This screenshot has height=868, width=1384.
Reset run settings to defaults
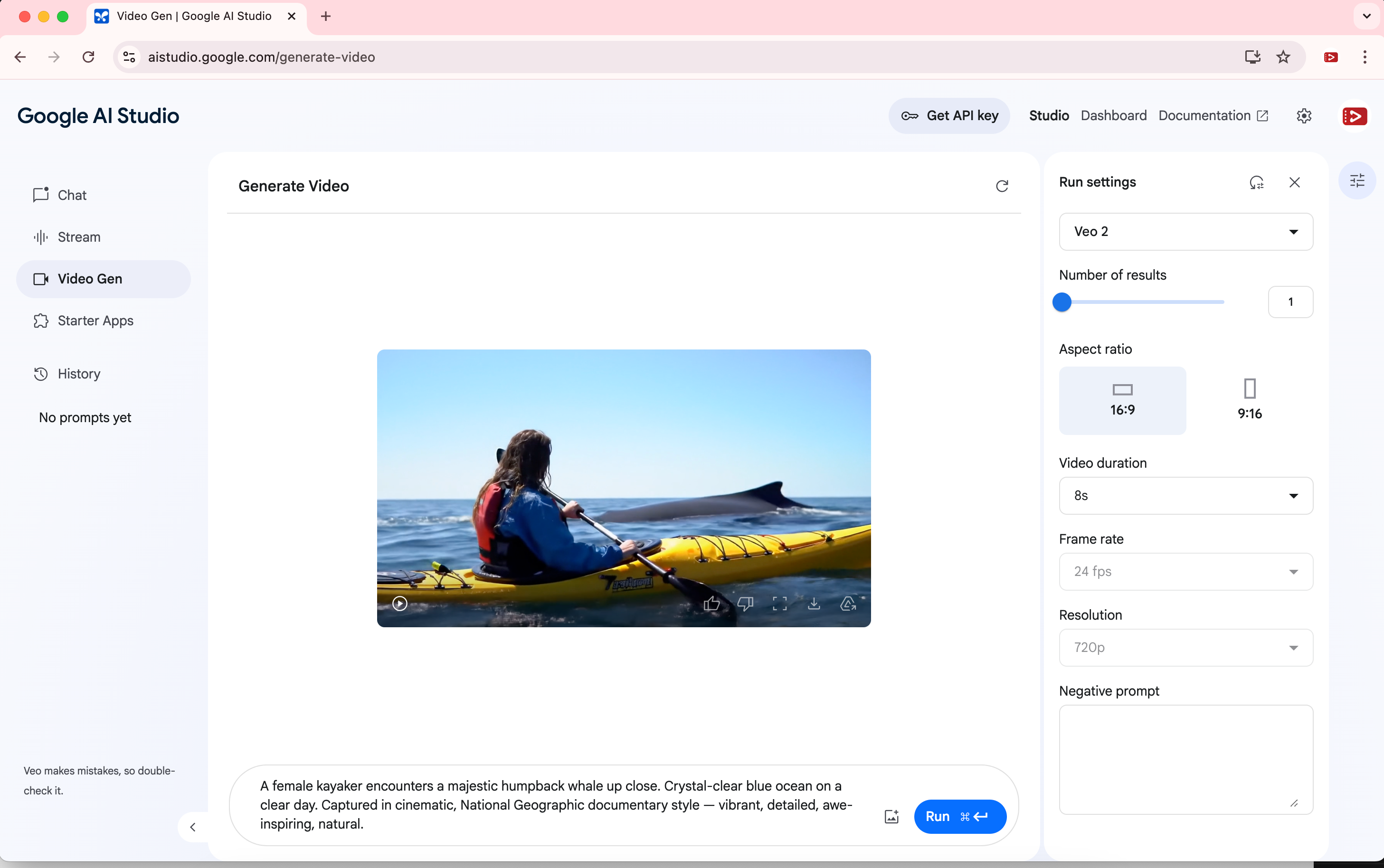tap(1257, 182)
